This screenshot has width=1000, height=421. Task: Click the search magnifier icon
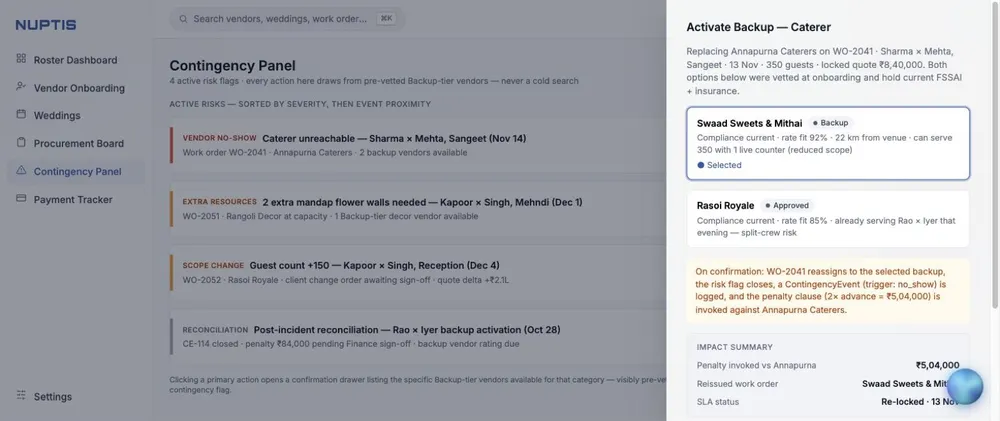coord(183,19)
